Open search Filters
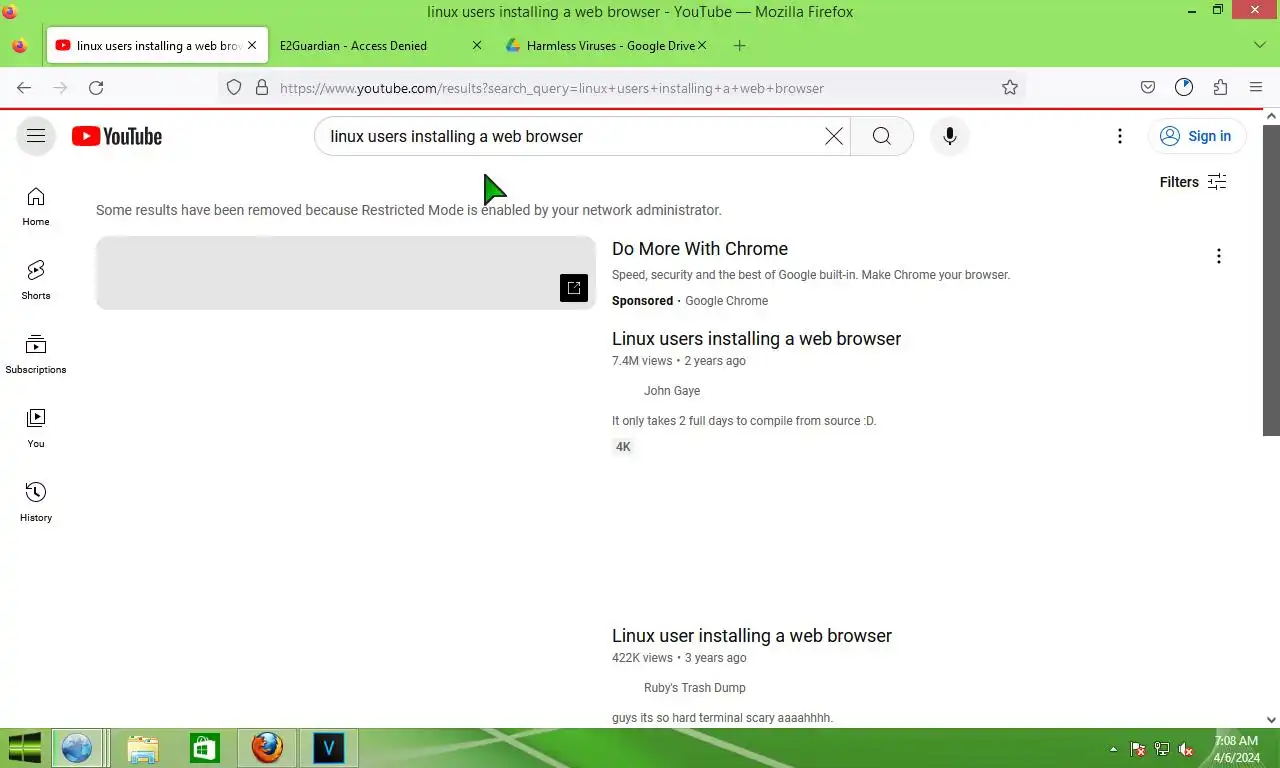Screen dimensions: 1280x768 pyautogui.click(x=1193, y=182)
